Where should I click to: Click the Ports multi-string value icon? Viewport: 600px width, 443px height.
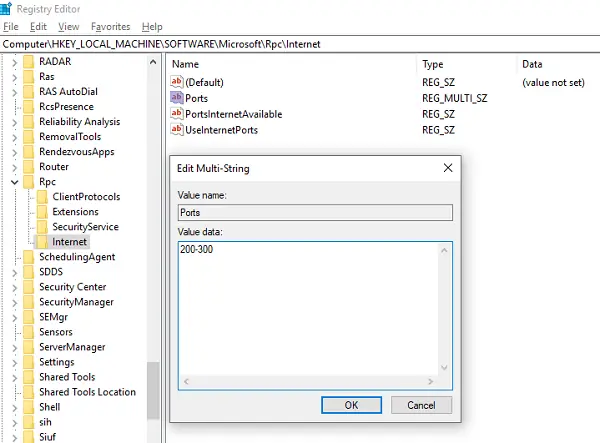coord(177,98)
